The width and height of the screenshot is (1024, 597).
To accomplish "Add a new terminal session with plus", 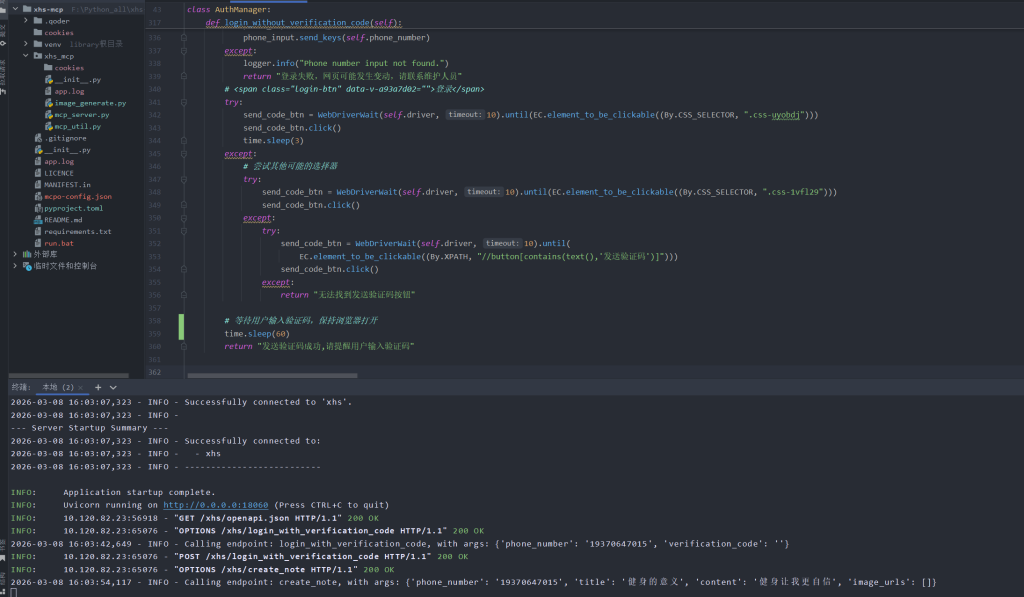I will (x=99, y=387).
